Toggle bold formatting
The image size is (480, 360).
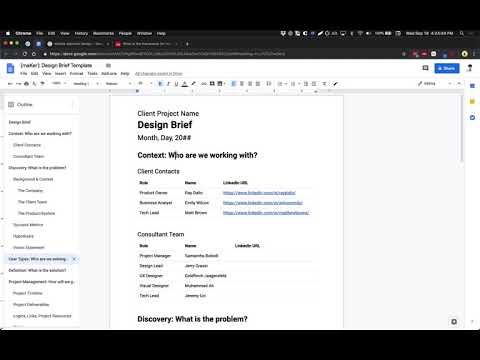click(160, 84)
